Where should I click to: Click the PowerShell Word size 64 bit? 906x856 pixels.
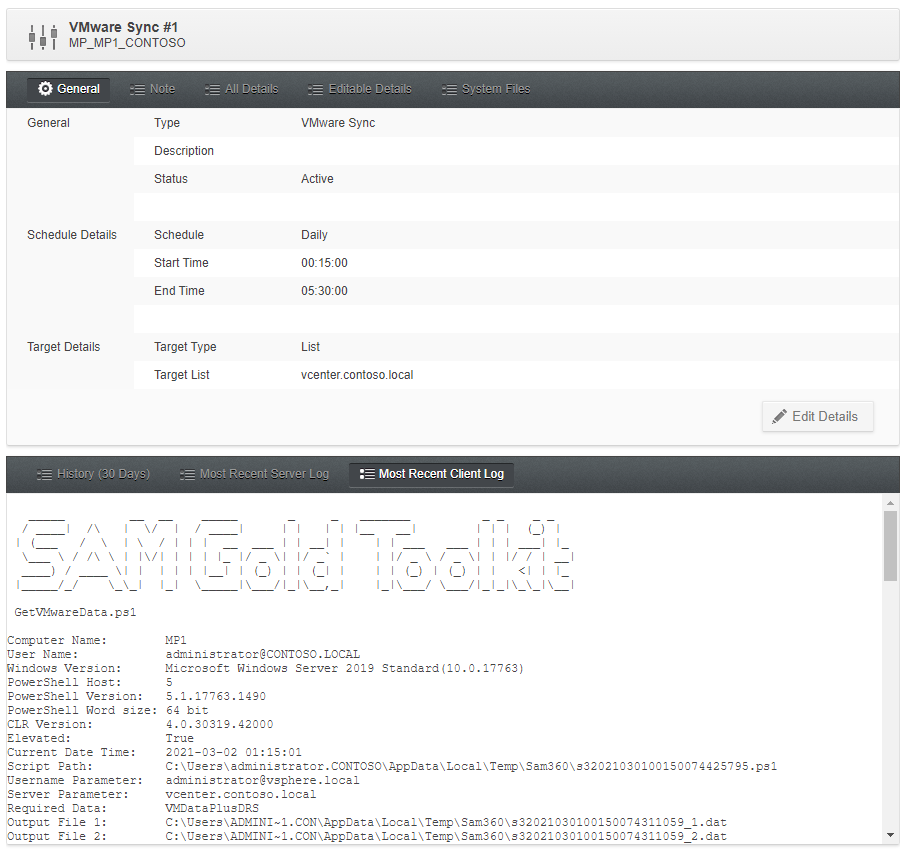187,710
